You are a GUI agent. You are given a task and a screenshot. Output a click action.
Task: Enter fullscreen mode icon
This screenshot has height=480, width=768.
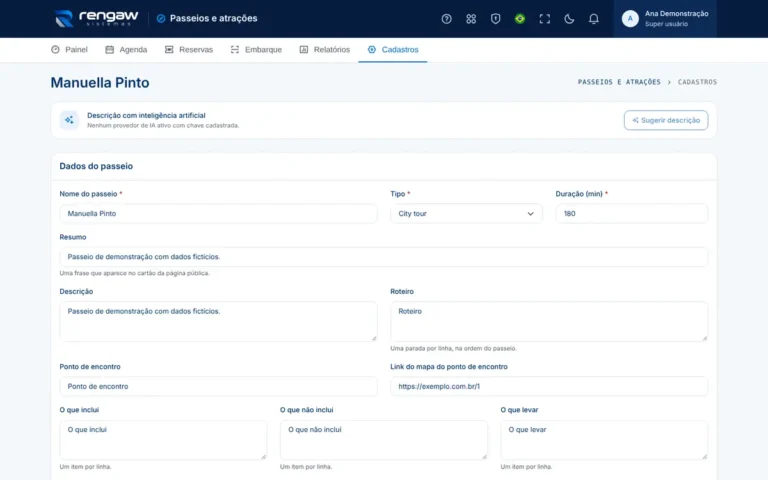click(x=544, y=19)
